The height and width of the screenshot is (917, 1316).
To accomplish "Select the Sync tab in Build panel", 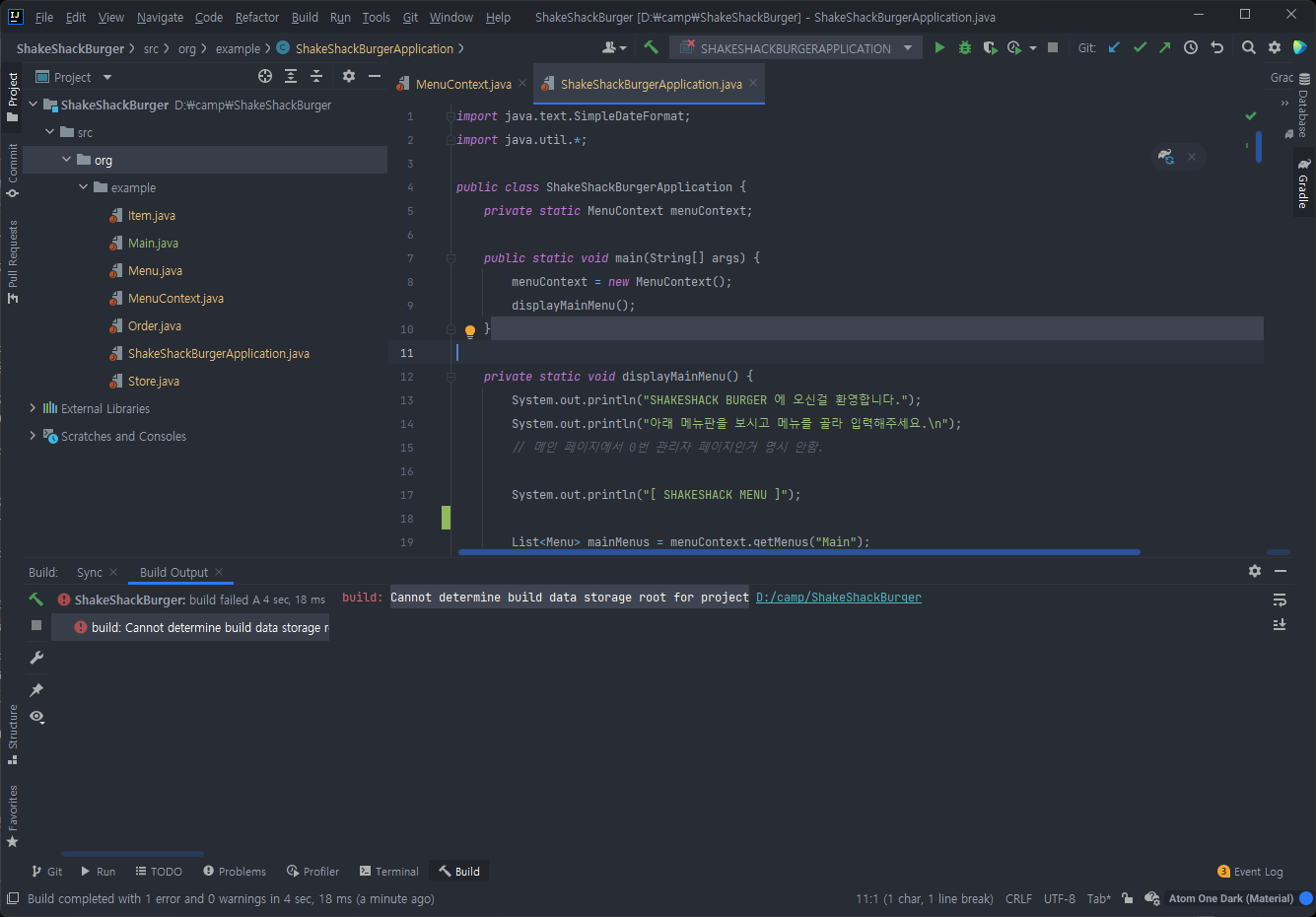I will point(89,572).
